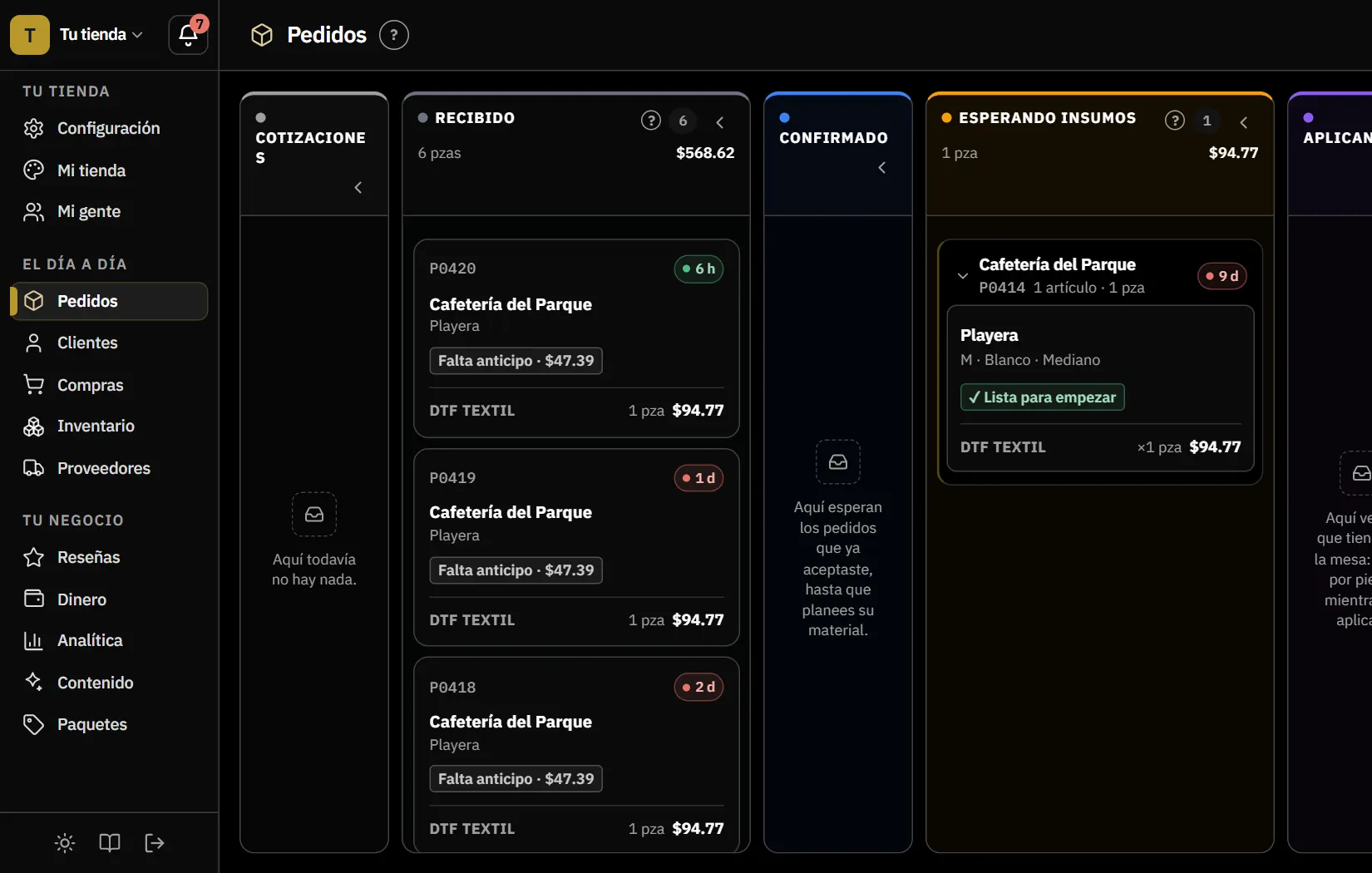Image resolution: width=1372 pixels, height=873 pixels.
Task: Navigate to Compras
Action: (109, 385)
